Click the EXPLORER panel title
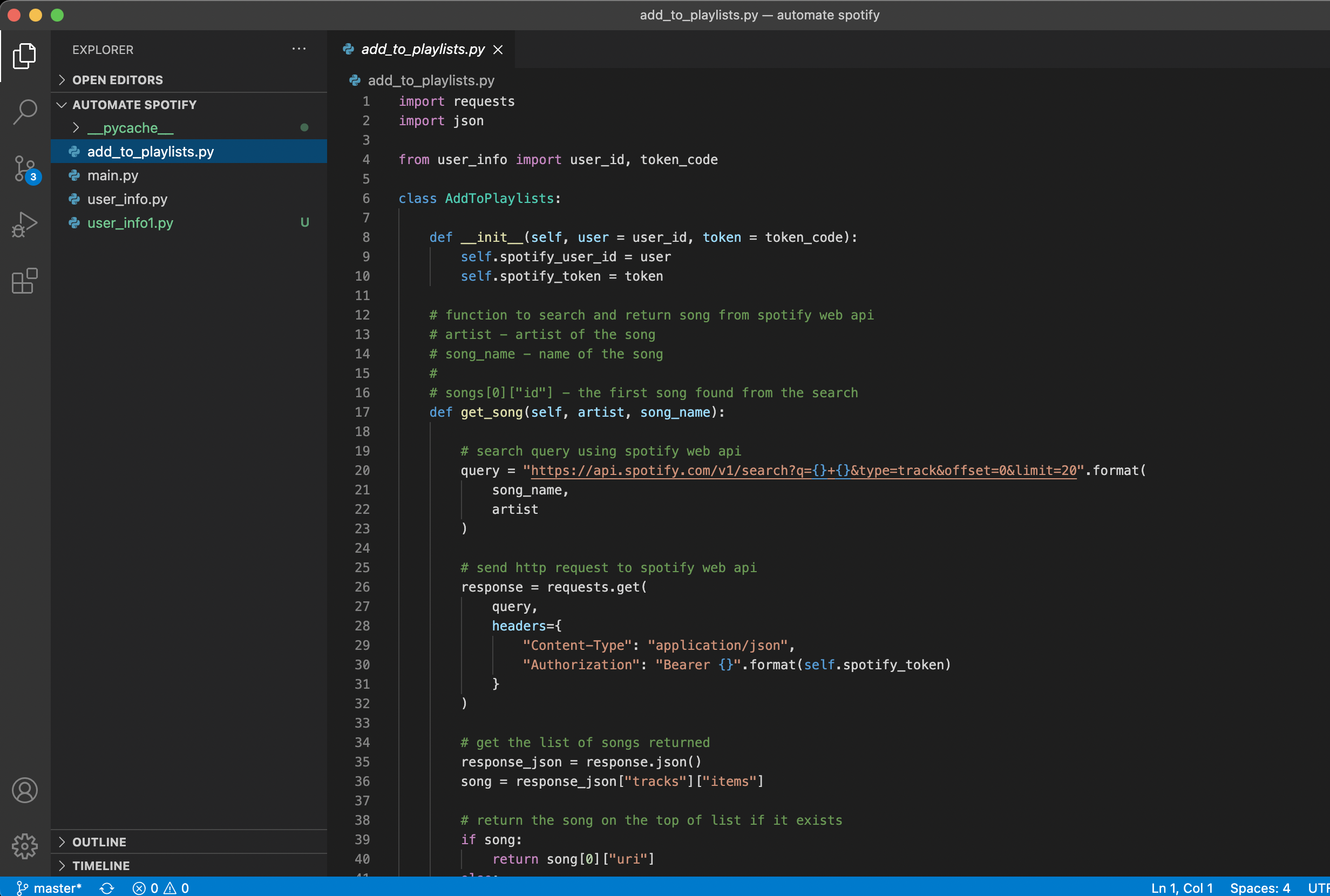1330x896 pixels. point(103,50)
